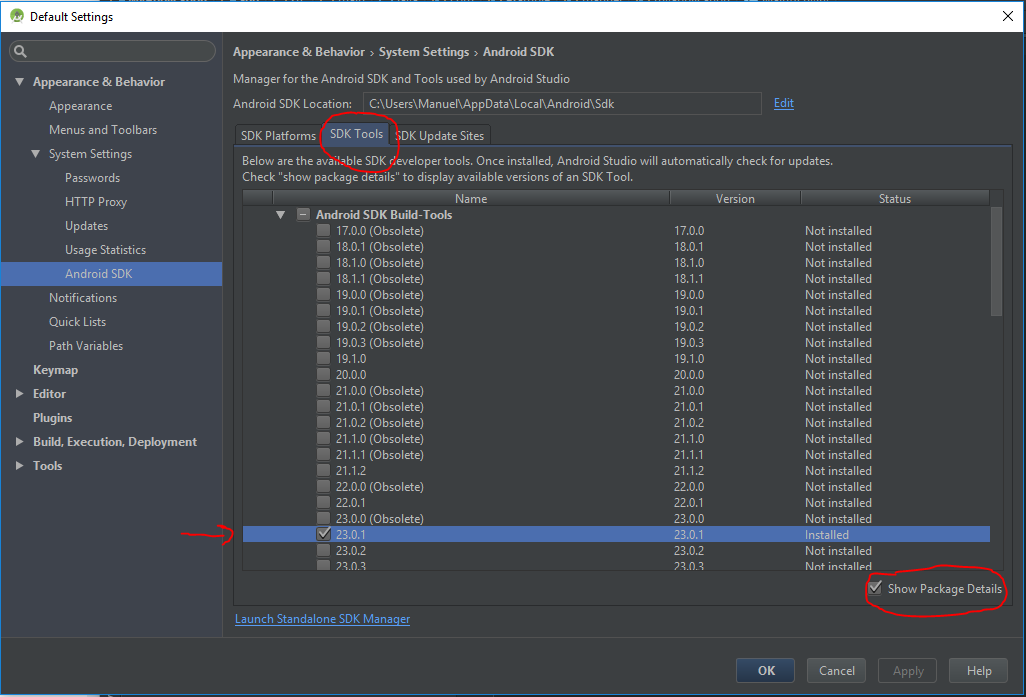Click the System Settings breadcrumb
The width and height of the screenshot is (1026, 697).
coord(424,52)
